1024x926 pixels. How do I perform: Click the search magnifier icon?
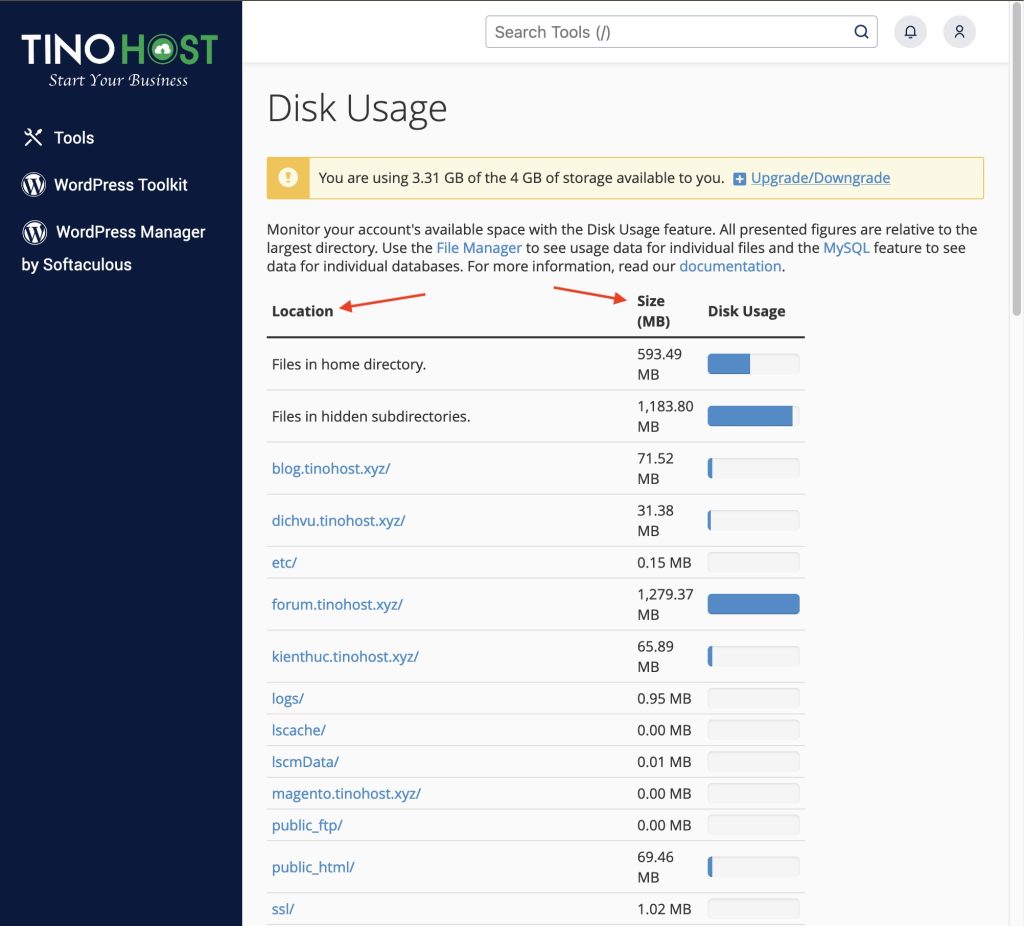click(861, 32)
